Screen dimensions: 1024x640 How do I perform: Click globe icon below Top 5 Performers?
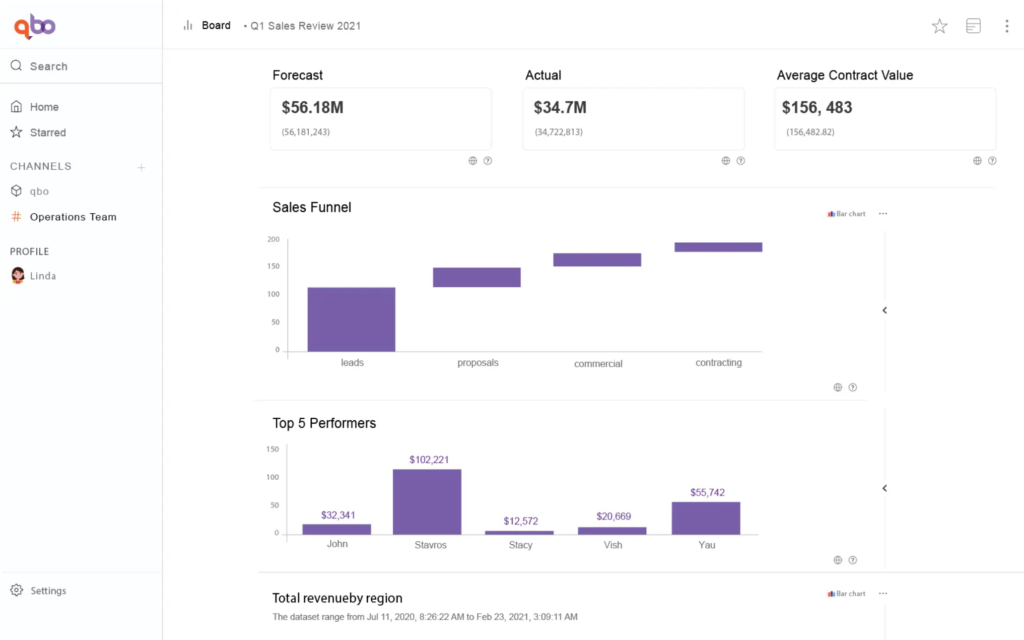pyautogui.click(x=838, y=560)
